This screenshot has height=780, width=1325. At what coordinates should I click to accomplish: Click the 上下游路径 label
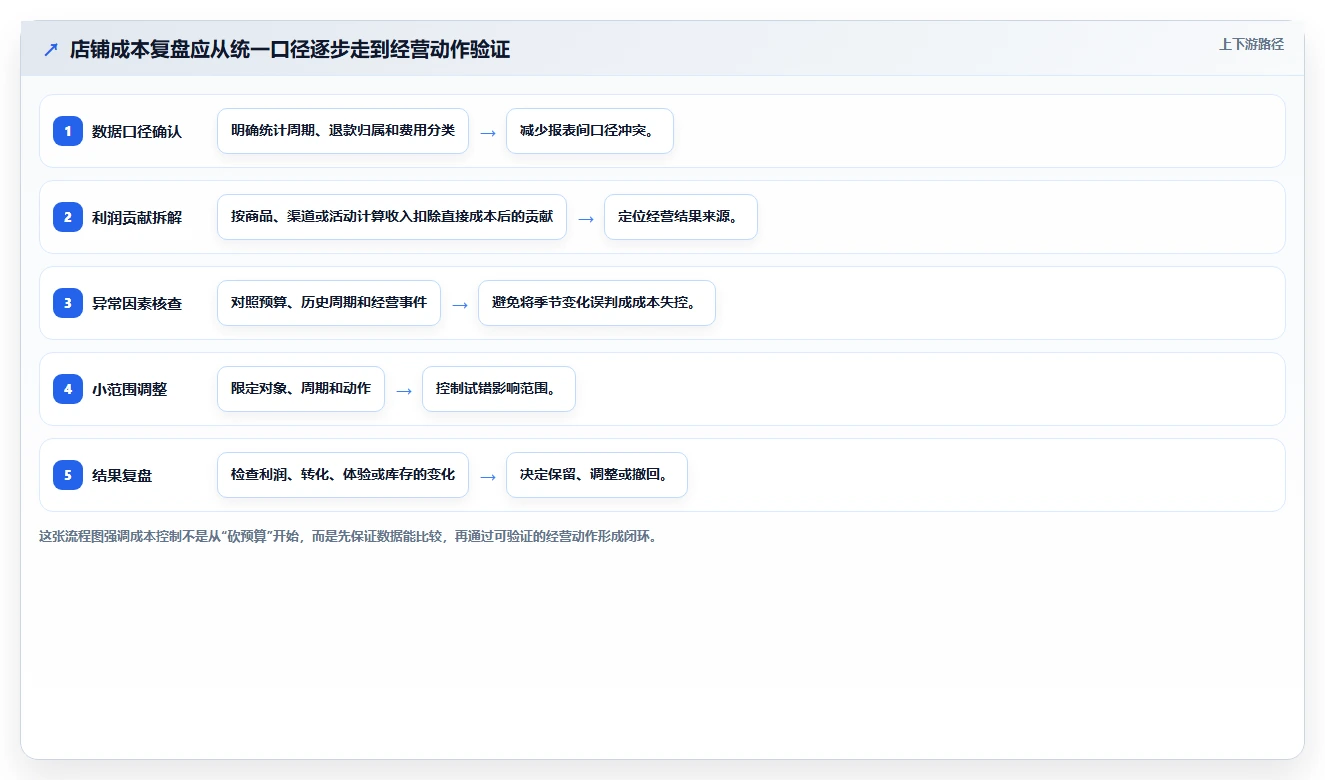pyautogui.click(x=1251, y=44)
